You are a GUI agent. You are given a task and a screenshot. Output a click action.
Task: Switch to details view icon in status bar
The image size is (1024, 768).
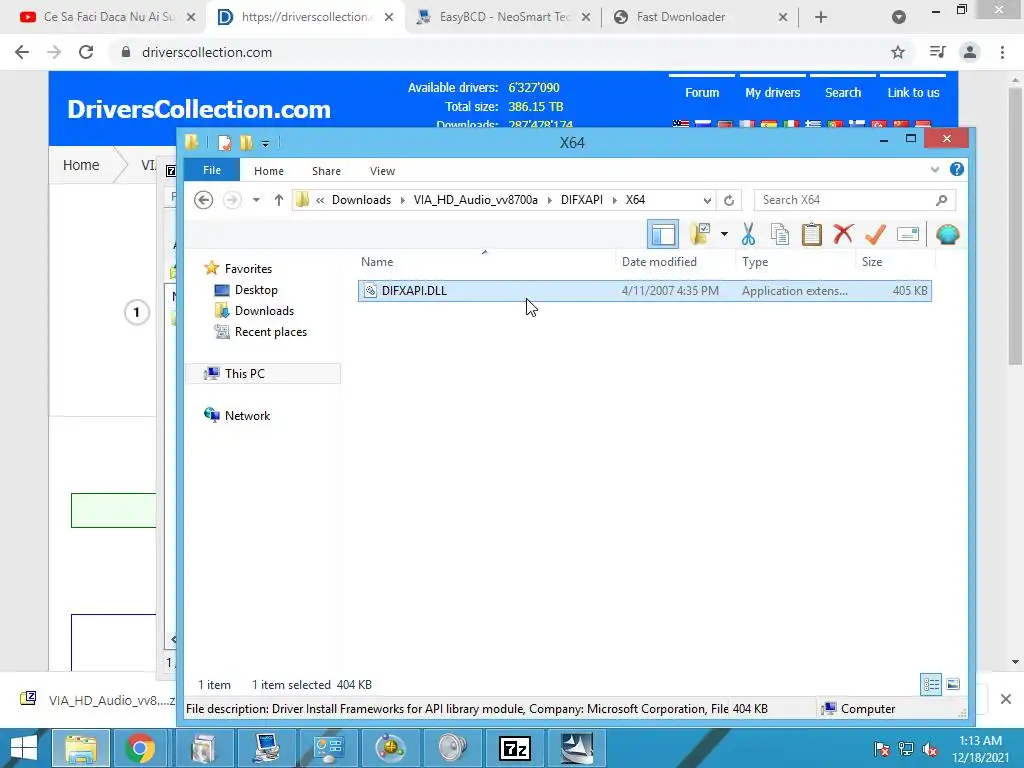tap(931, 684)
